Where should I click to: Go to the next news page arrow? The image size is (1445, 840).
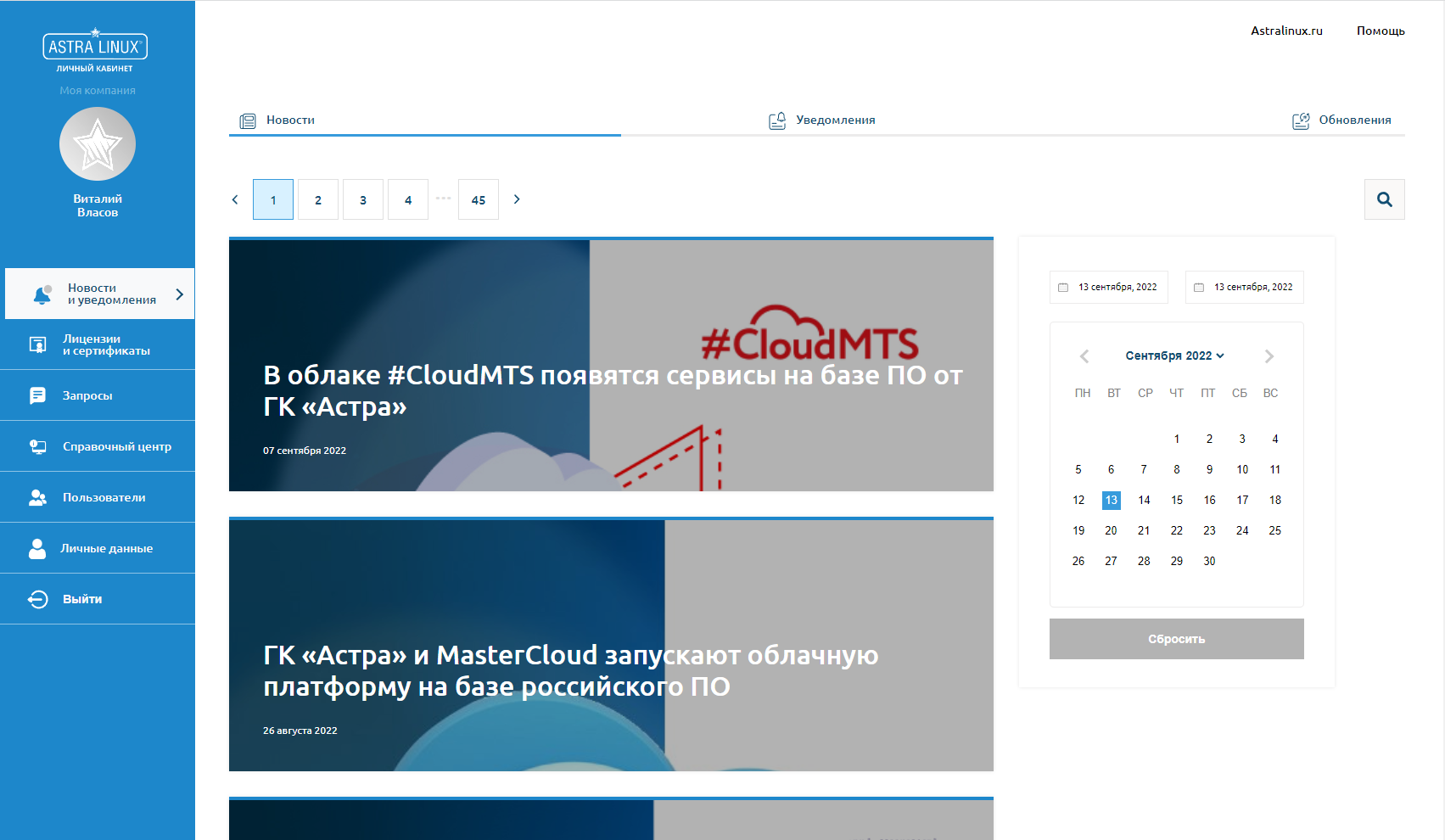(517, 199)
